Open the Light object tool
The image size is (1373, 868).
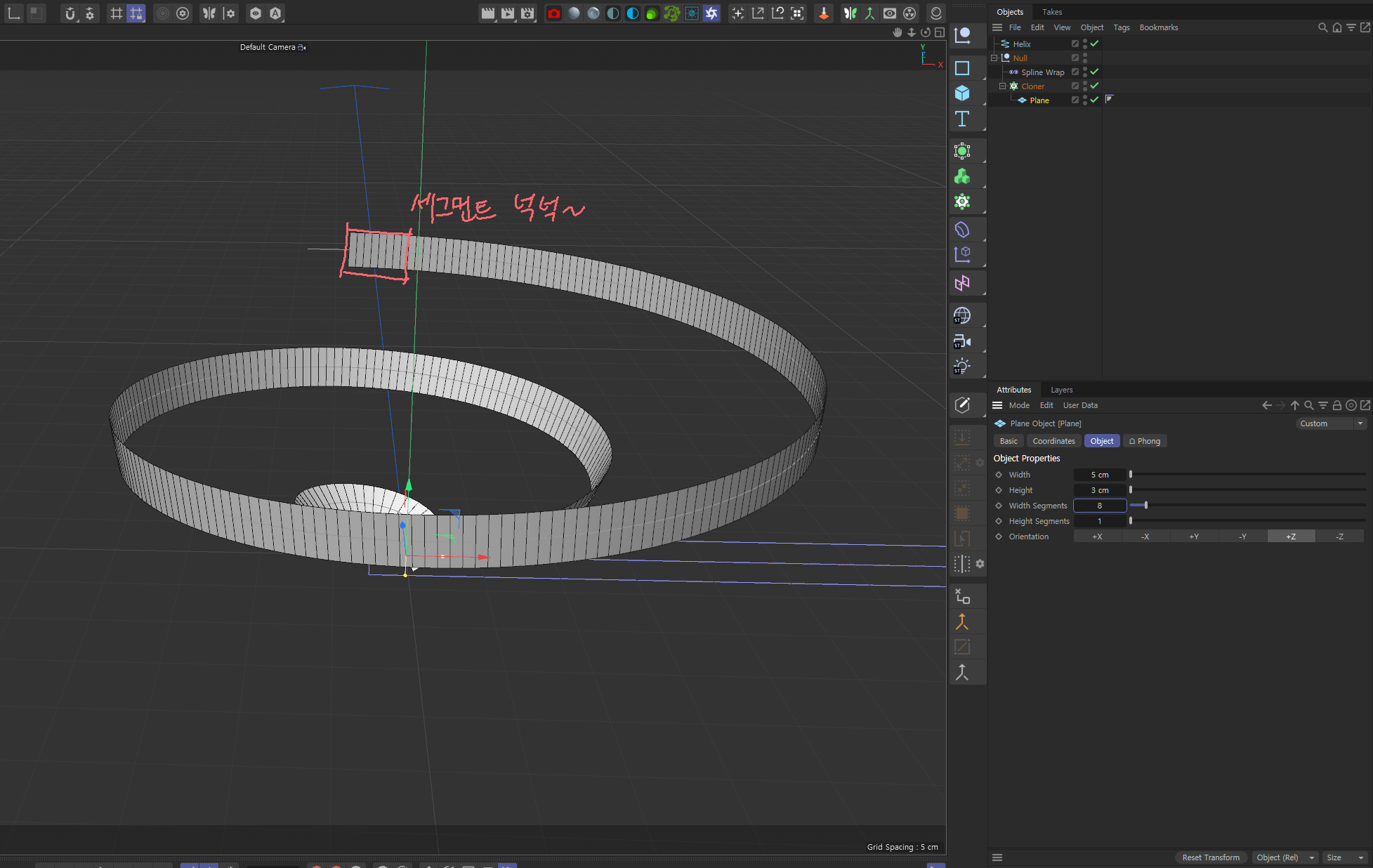pos(962,367)
